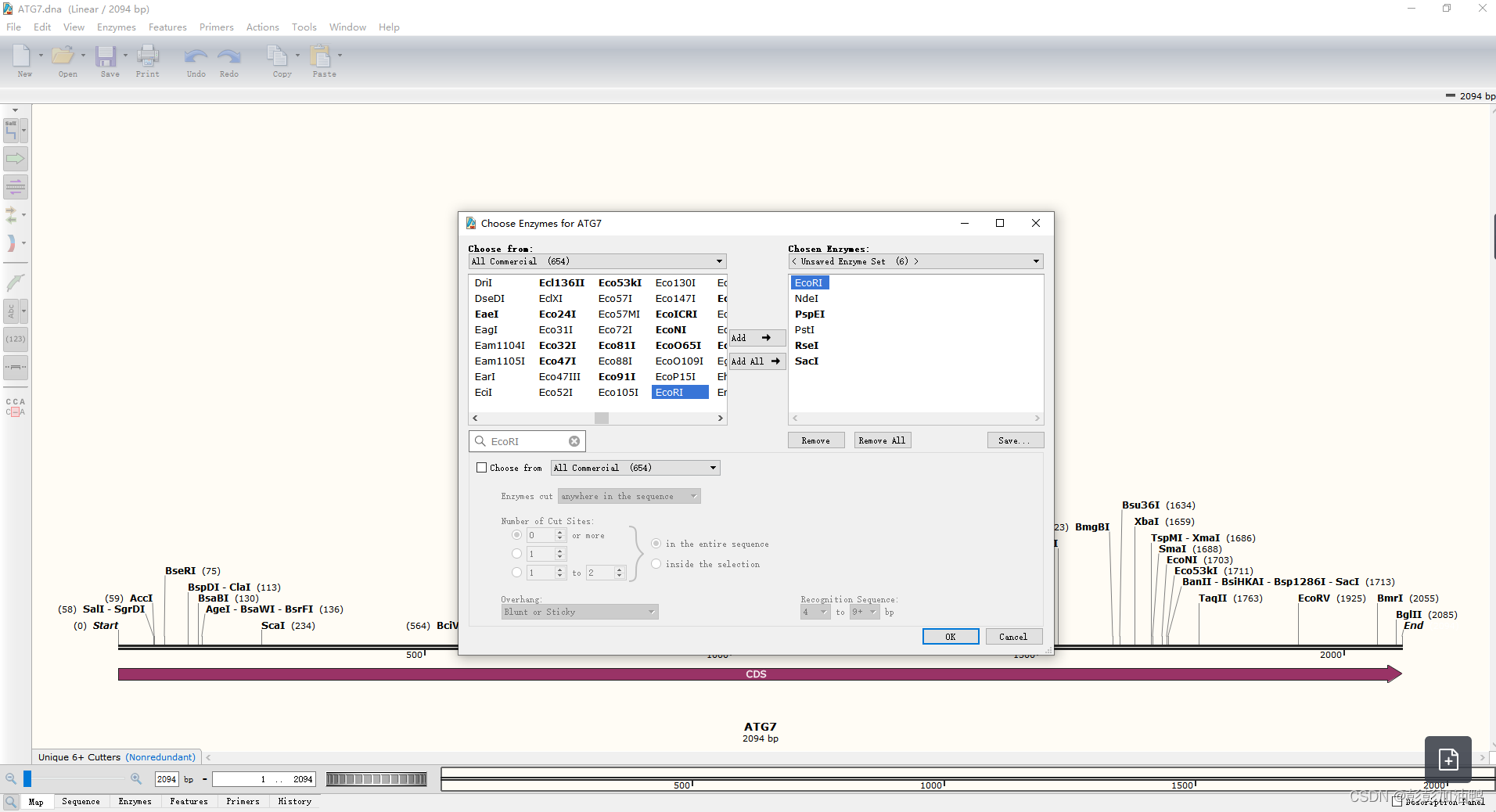The width and height of the screenshot is (1496, 812).
Task: Click the Open folder toolbar icon
Action: pyautogui.click(x=63, y=56)
